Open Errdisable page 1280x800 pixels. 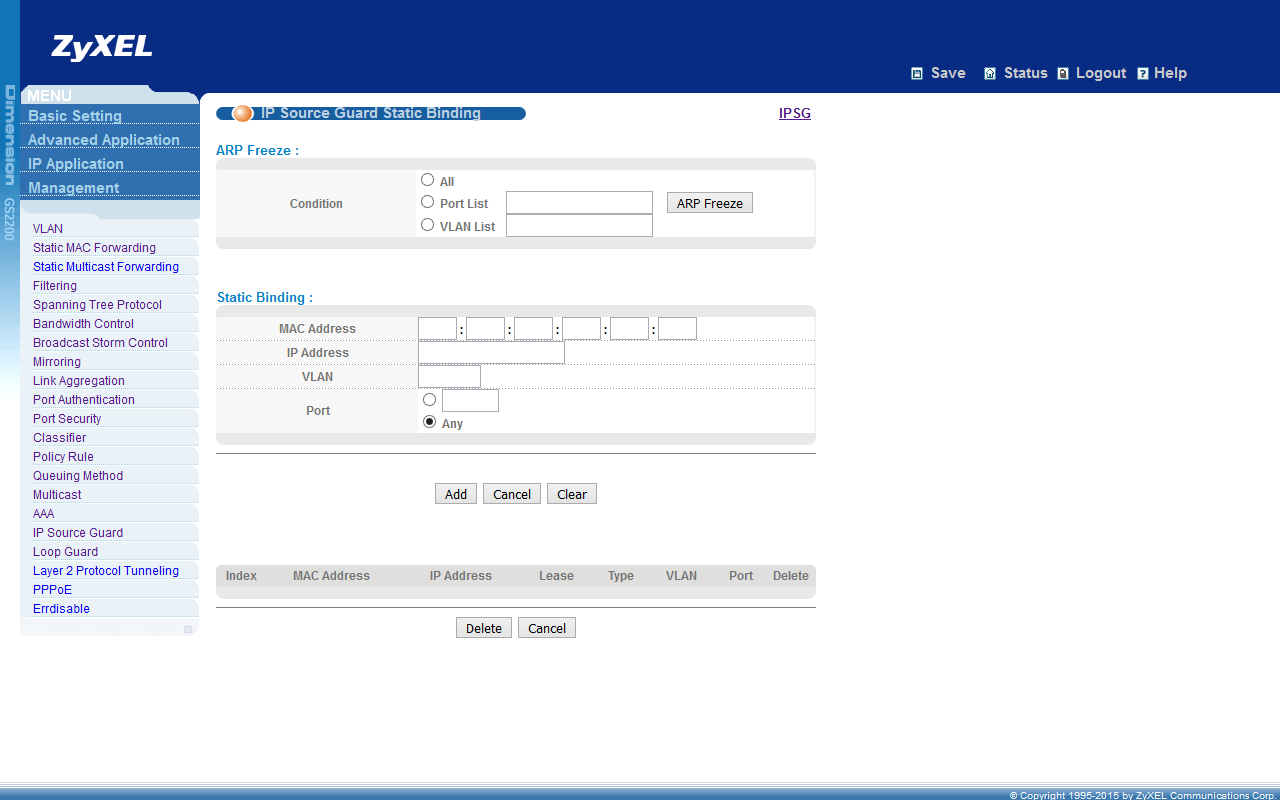61,609
